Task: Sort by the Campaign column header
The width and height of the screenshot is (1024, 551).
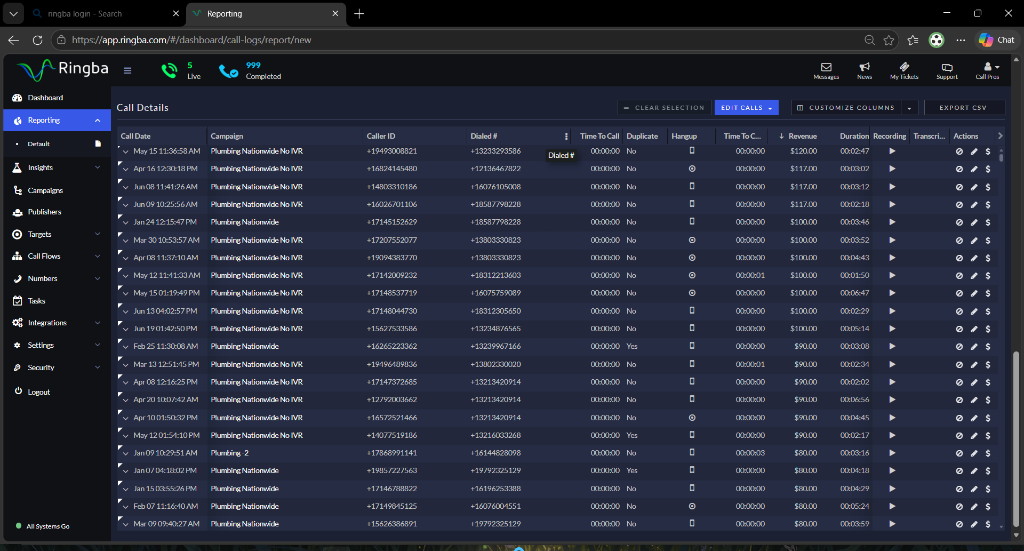Action: [227, 136]
